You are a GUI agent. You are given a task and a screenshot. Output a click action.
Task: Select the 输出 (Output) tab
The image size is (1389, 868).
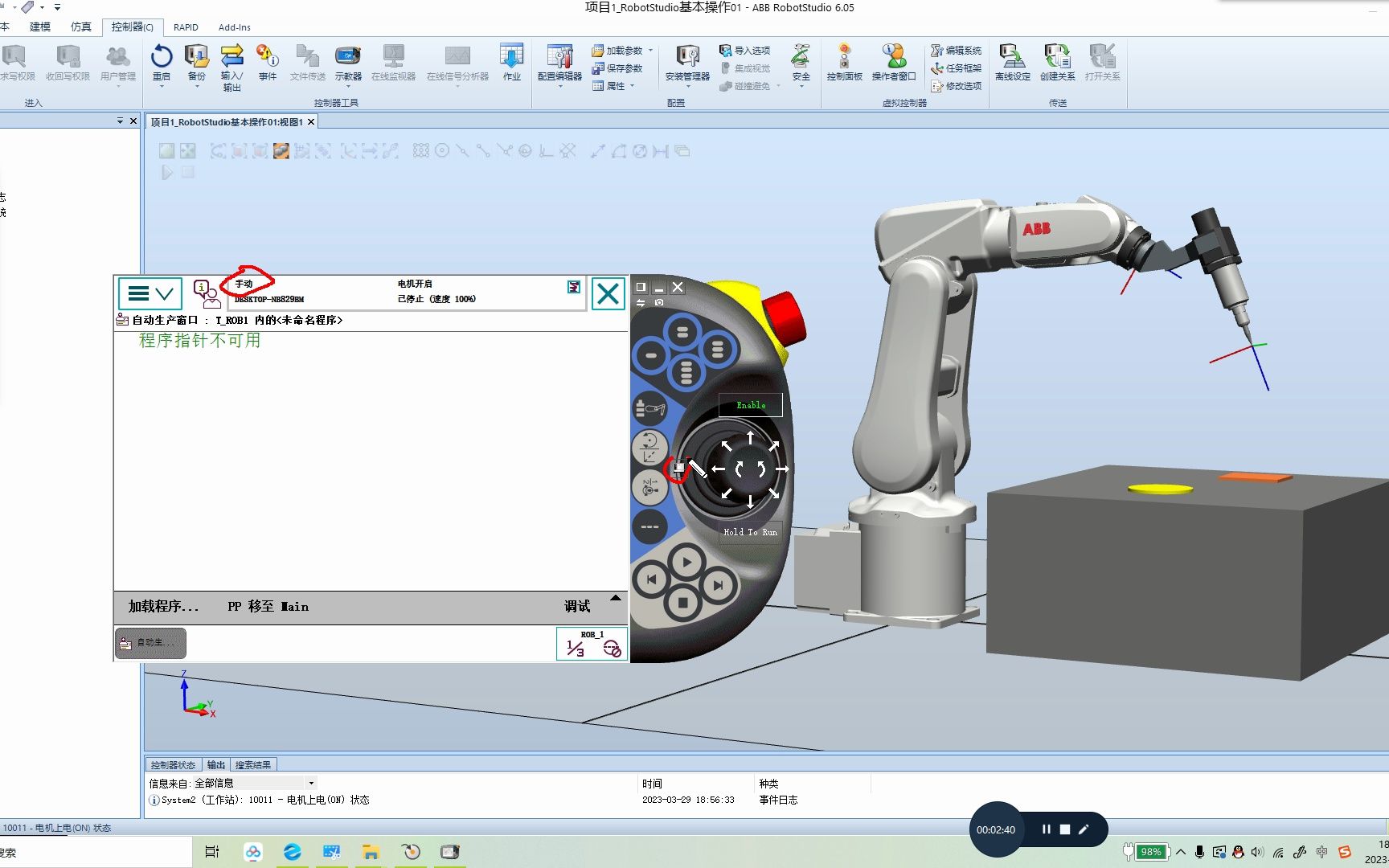[216, 765]
